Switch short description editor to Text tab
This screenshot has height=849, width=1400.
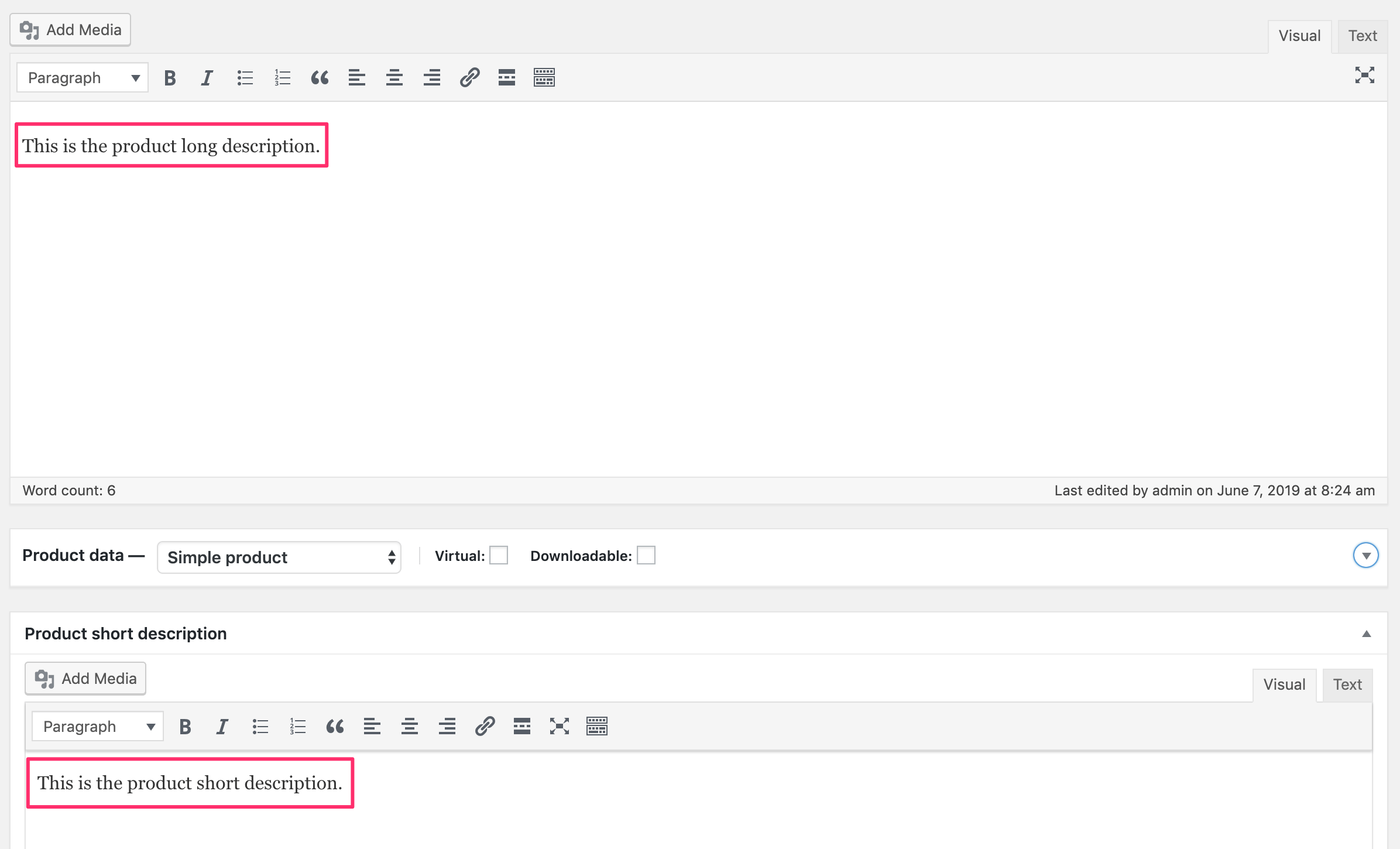click(1347, 684)
